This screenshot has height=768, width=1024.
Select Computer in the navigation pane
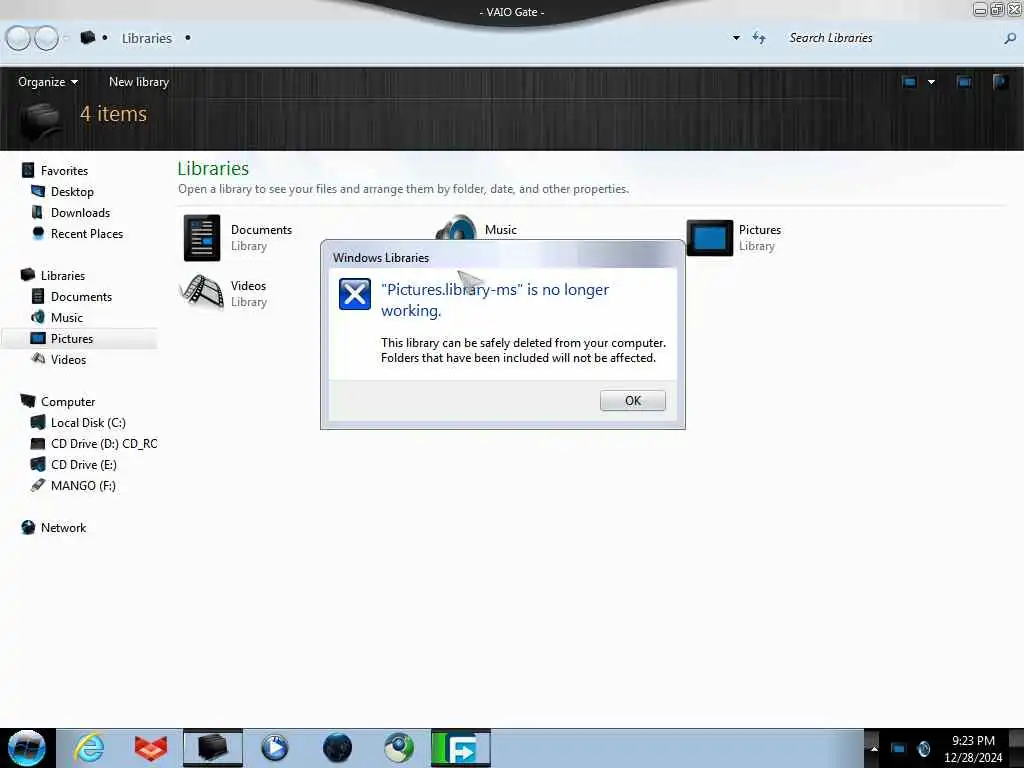click(68, 402)
